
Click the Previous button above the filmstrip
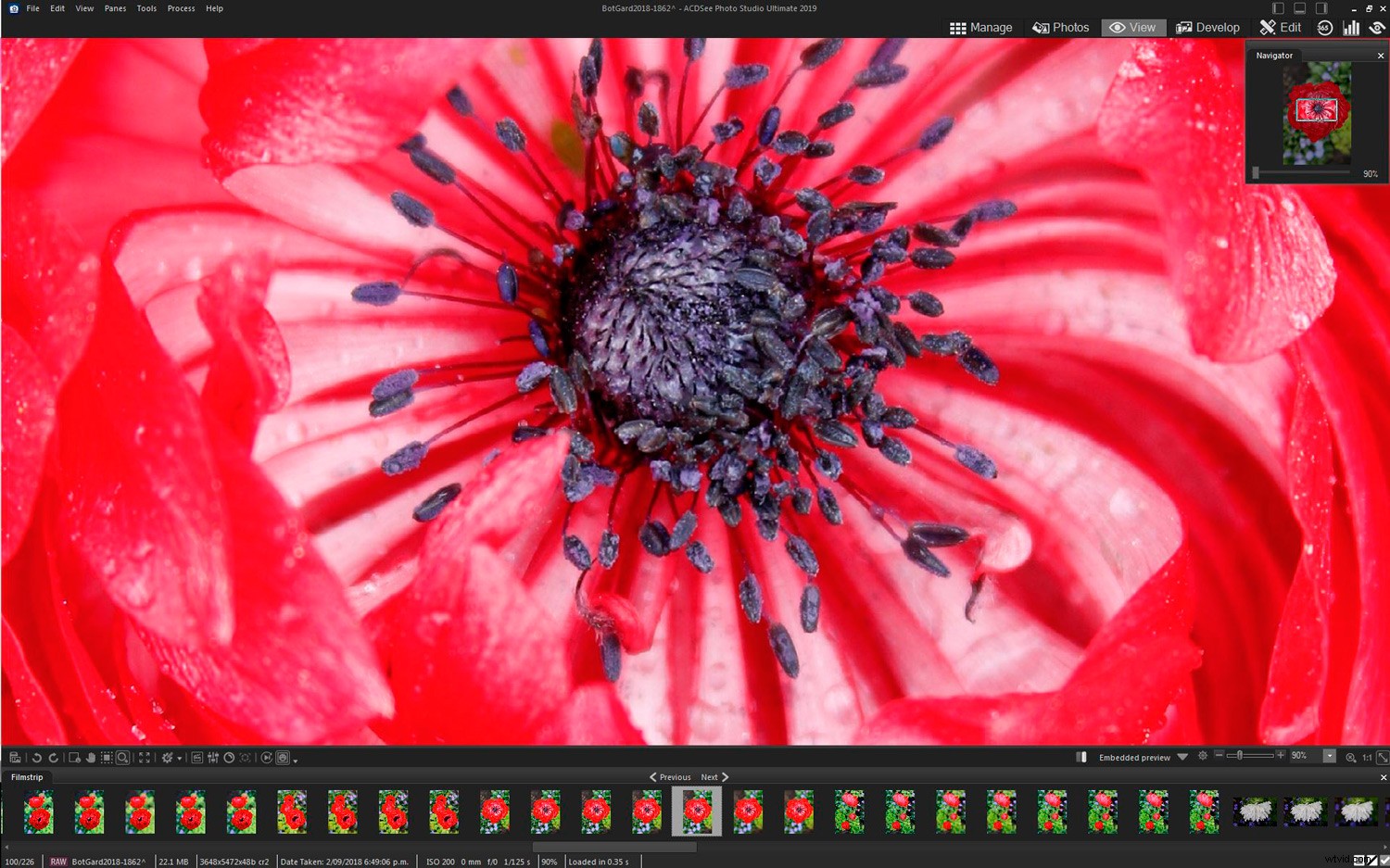point(674,776)
